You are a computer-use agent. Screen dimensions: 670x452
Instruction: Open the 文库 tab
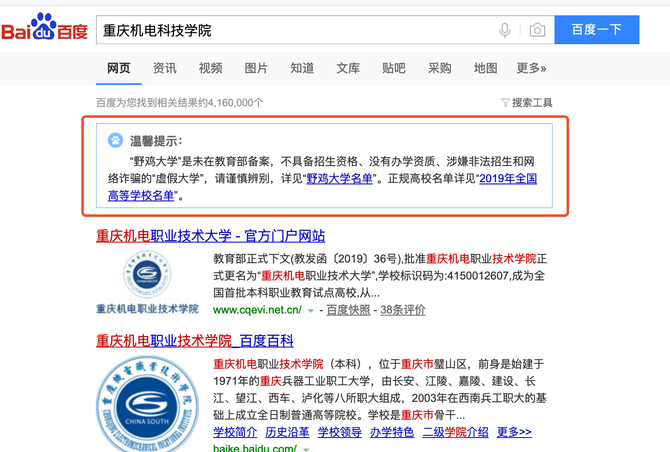(348, 68)
